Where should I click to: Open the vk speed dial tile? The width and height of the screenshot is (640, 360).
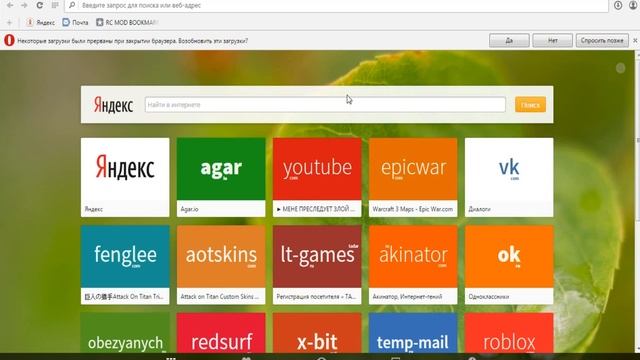(x=509, y=177)
